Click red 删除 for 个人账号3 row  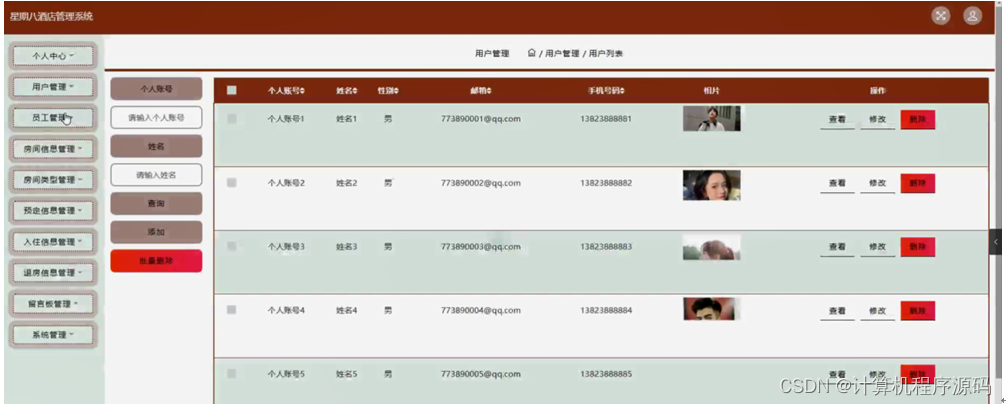tap(918, 247)
